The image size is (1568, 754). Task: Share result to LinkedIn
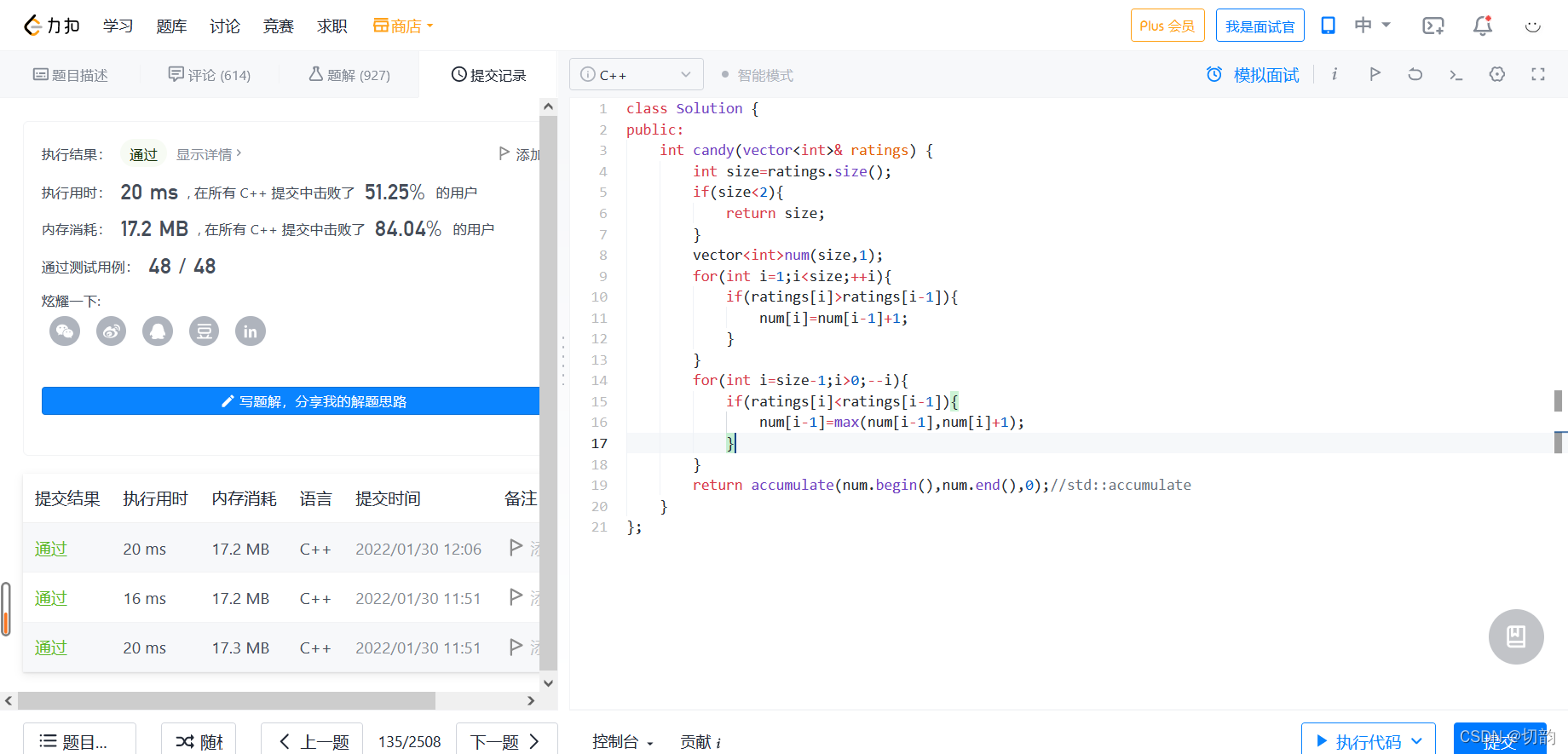pos(251,331)
